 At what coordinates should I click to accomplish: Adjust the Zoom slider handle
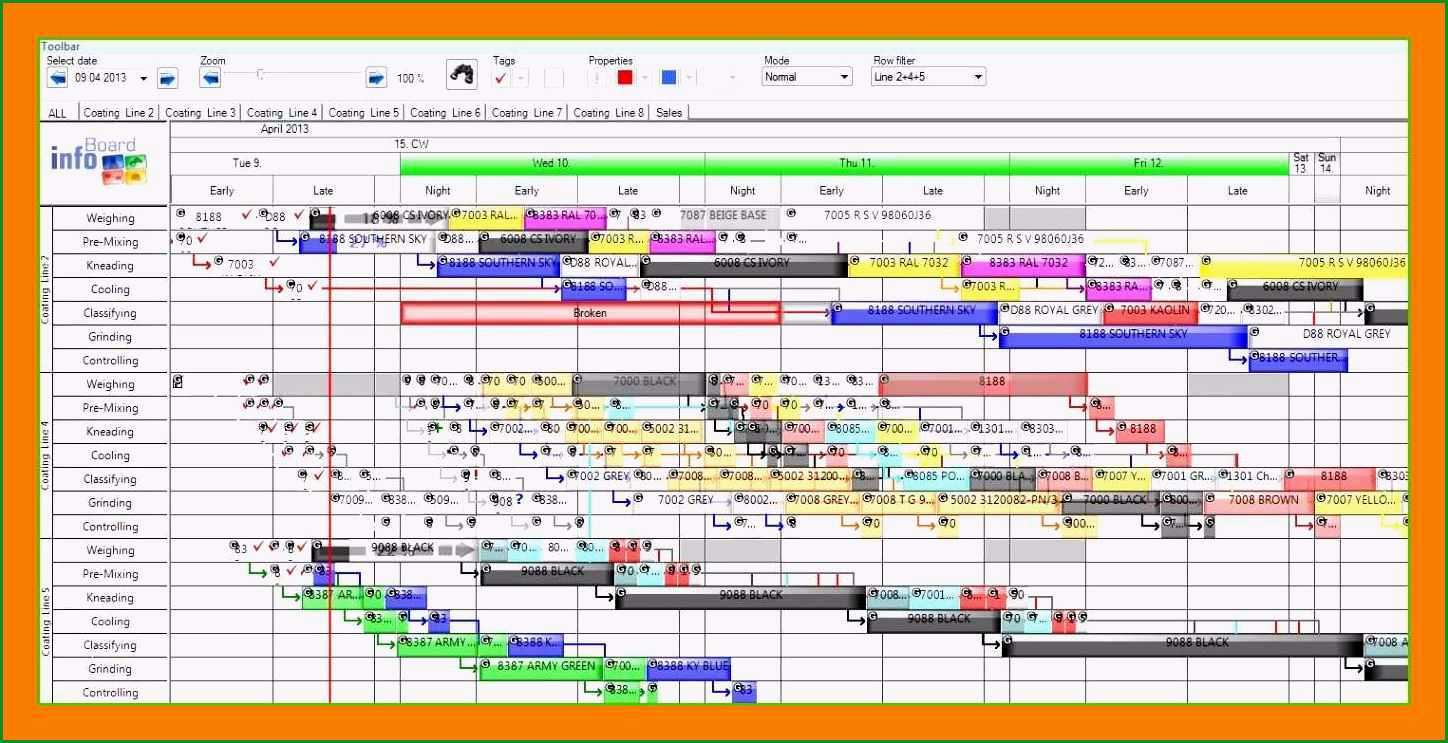tap(260, 74)
